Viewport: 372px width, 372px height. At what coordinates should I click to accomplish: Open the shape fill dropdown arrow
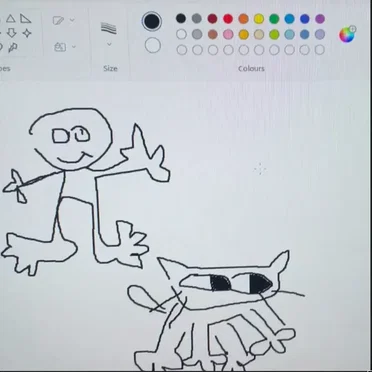74,47
